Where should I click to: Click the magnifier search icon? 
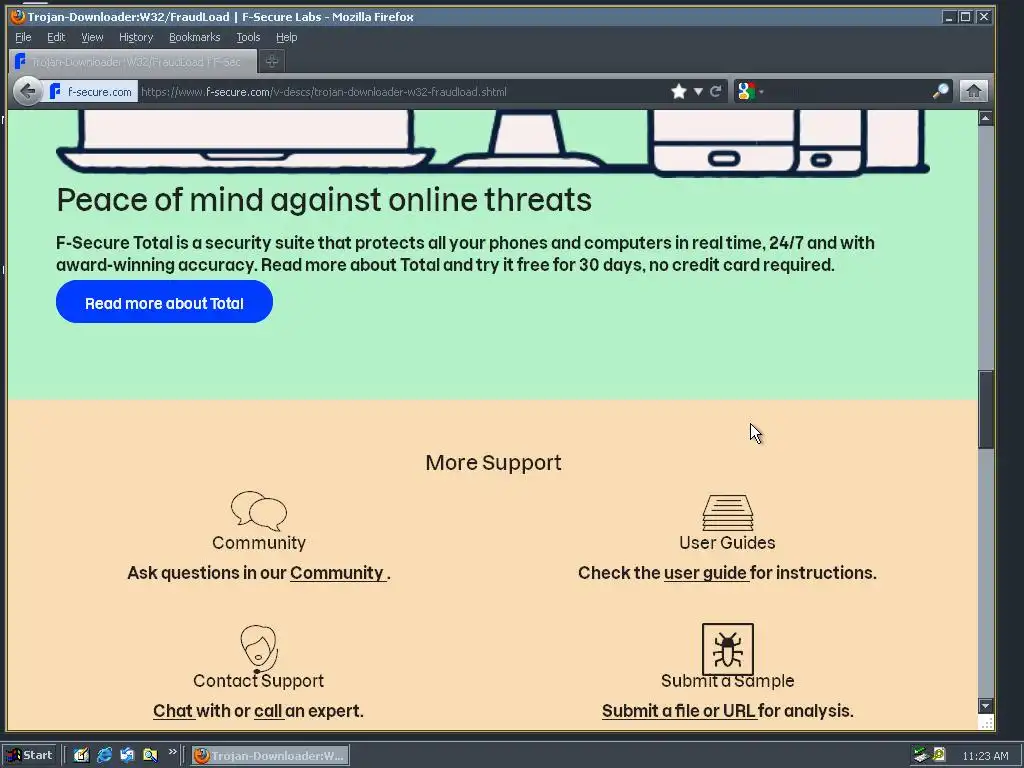click(x=940, y=91)
